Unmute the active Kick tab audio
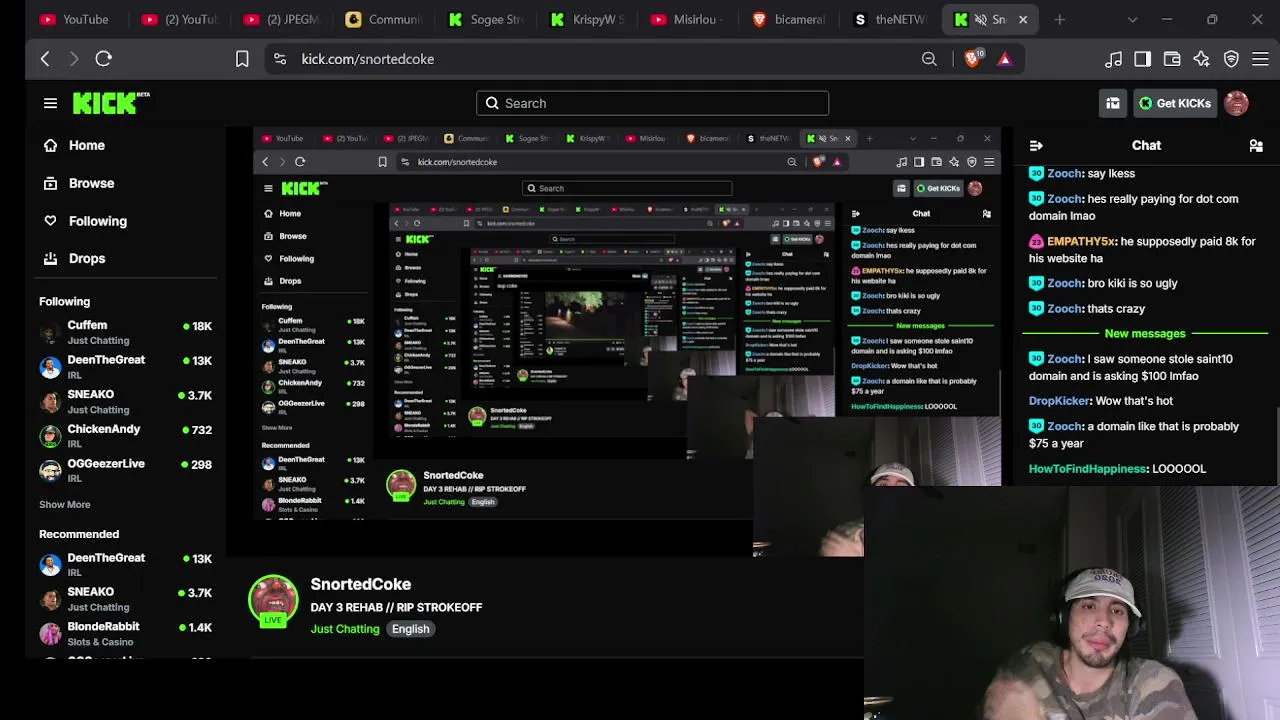The width and height of the screenshot is (1280, 720). click(x=981, y=19)
